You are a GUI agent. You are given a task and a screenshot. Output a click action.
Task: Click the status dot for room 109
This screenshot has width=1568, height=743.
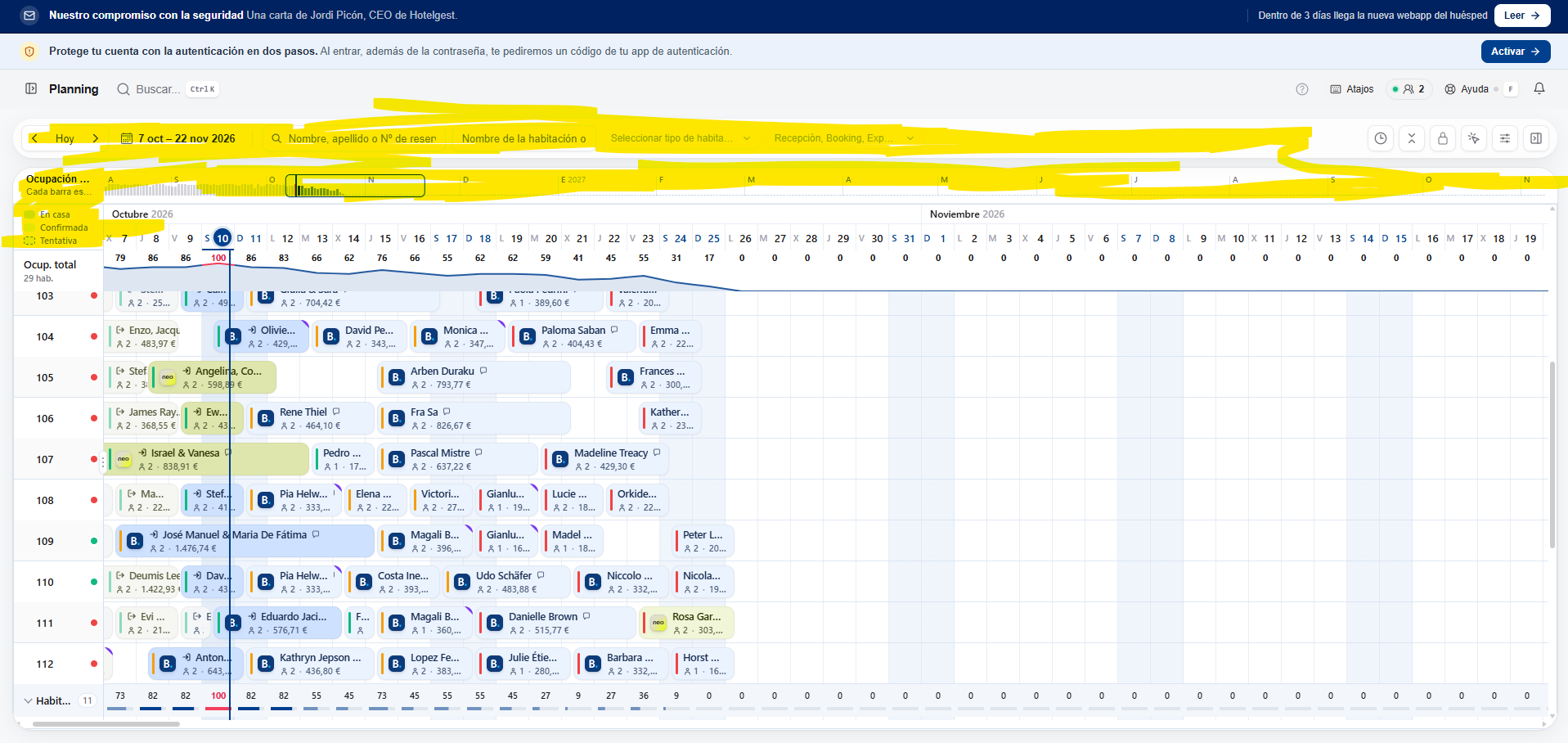pyautogui.click(x=94, y=541)
